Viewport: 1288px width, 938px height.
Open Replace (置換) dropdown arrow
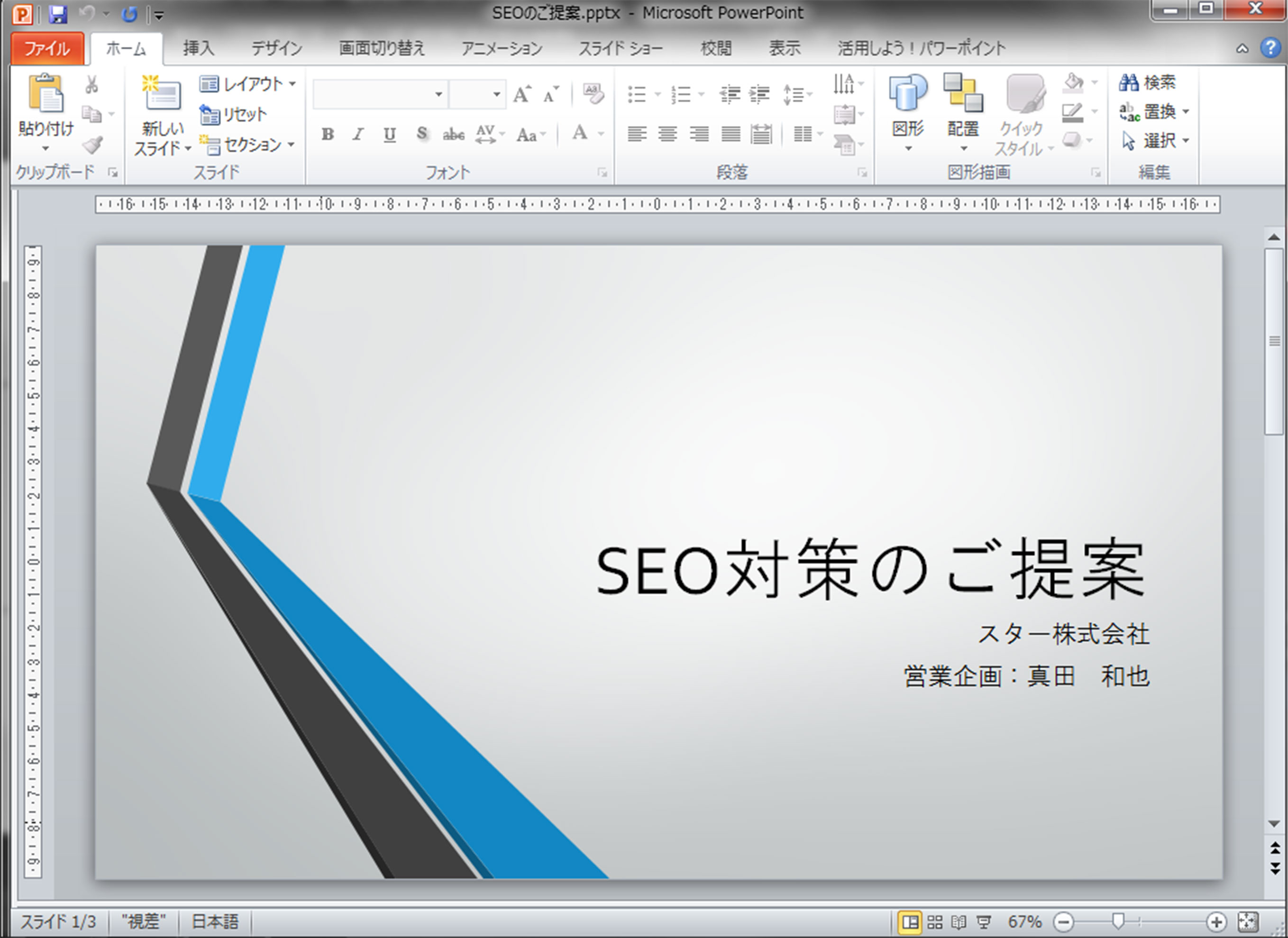coord(1186,112)
